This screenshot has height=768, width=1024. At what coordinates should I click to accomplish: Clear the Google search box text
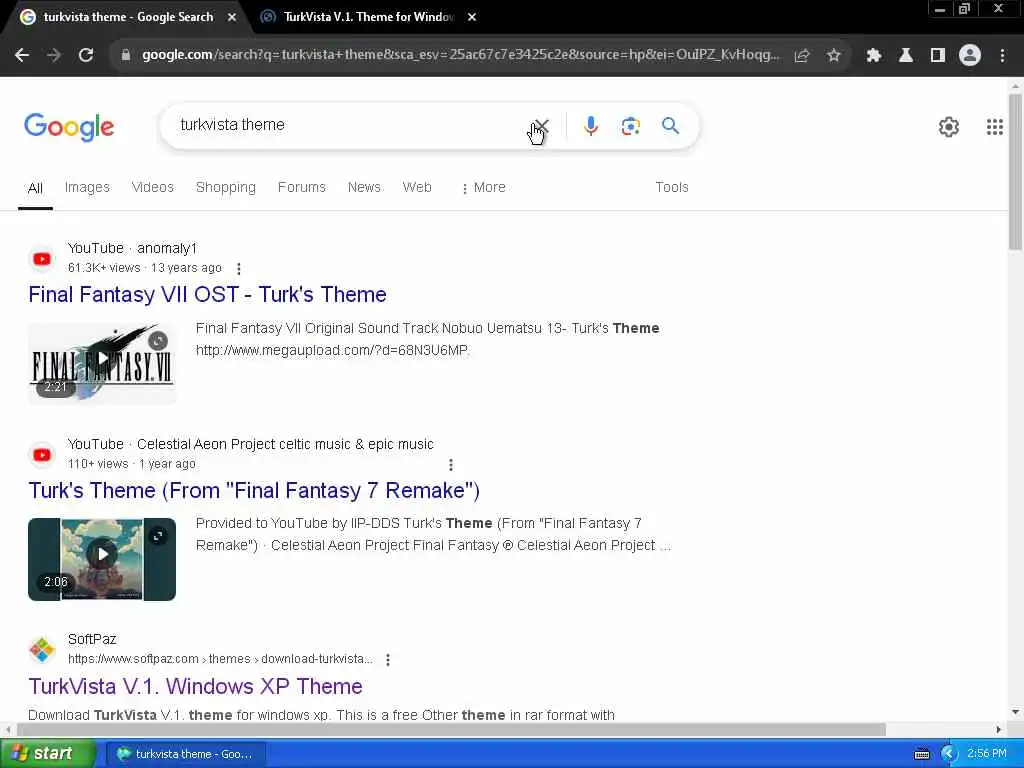tap(541, 125)
